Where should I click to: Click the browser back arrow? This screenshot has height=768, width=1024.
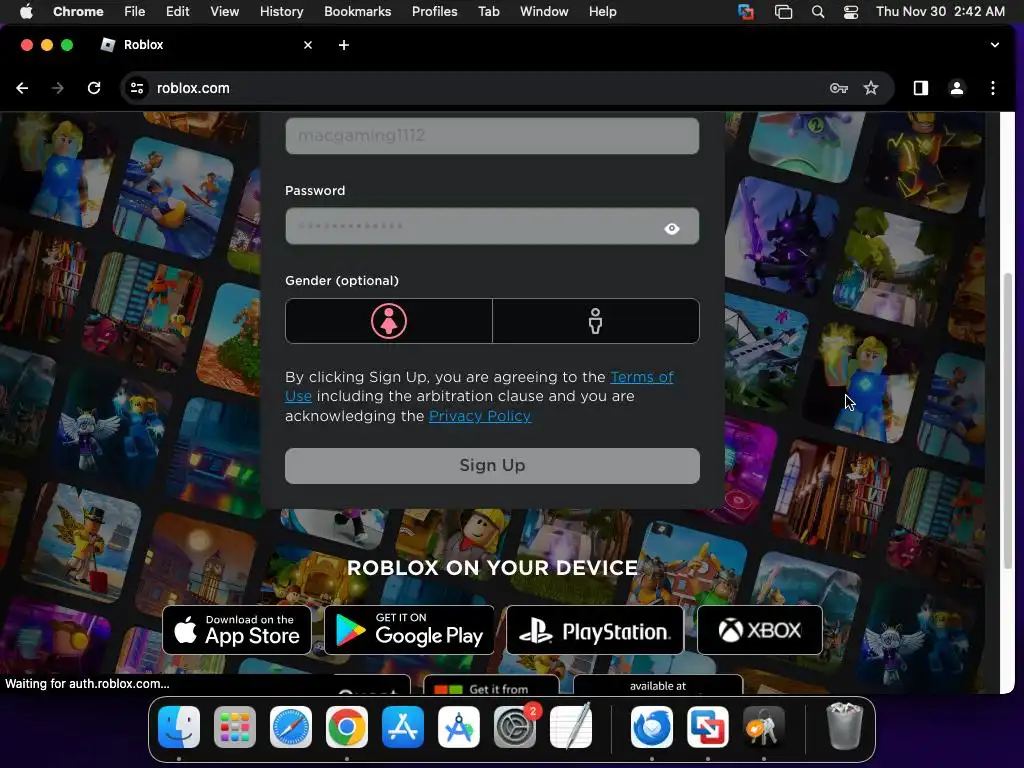tap(22, 88)
